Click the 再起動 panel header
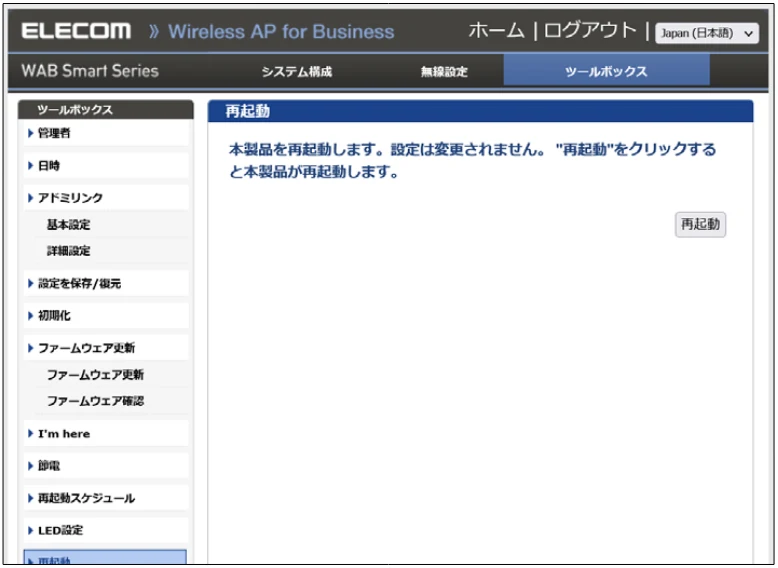This screenshot has width=778, height=568. (480, 111)
